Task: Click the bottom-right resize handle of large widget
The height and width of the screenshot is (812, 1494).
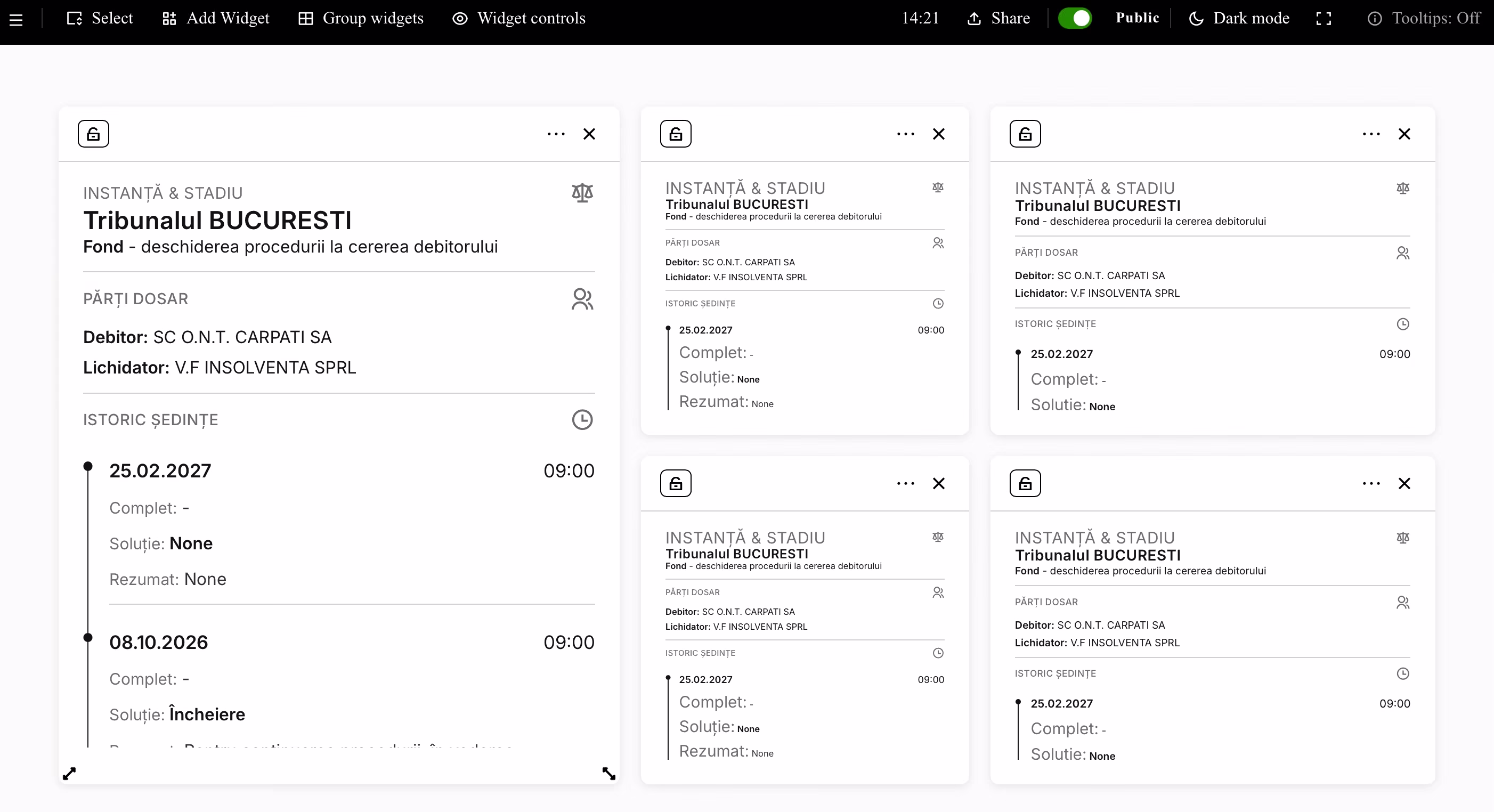Action: tap(609, 774)
